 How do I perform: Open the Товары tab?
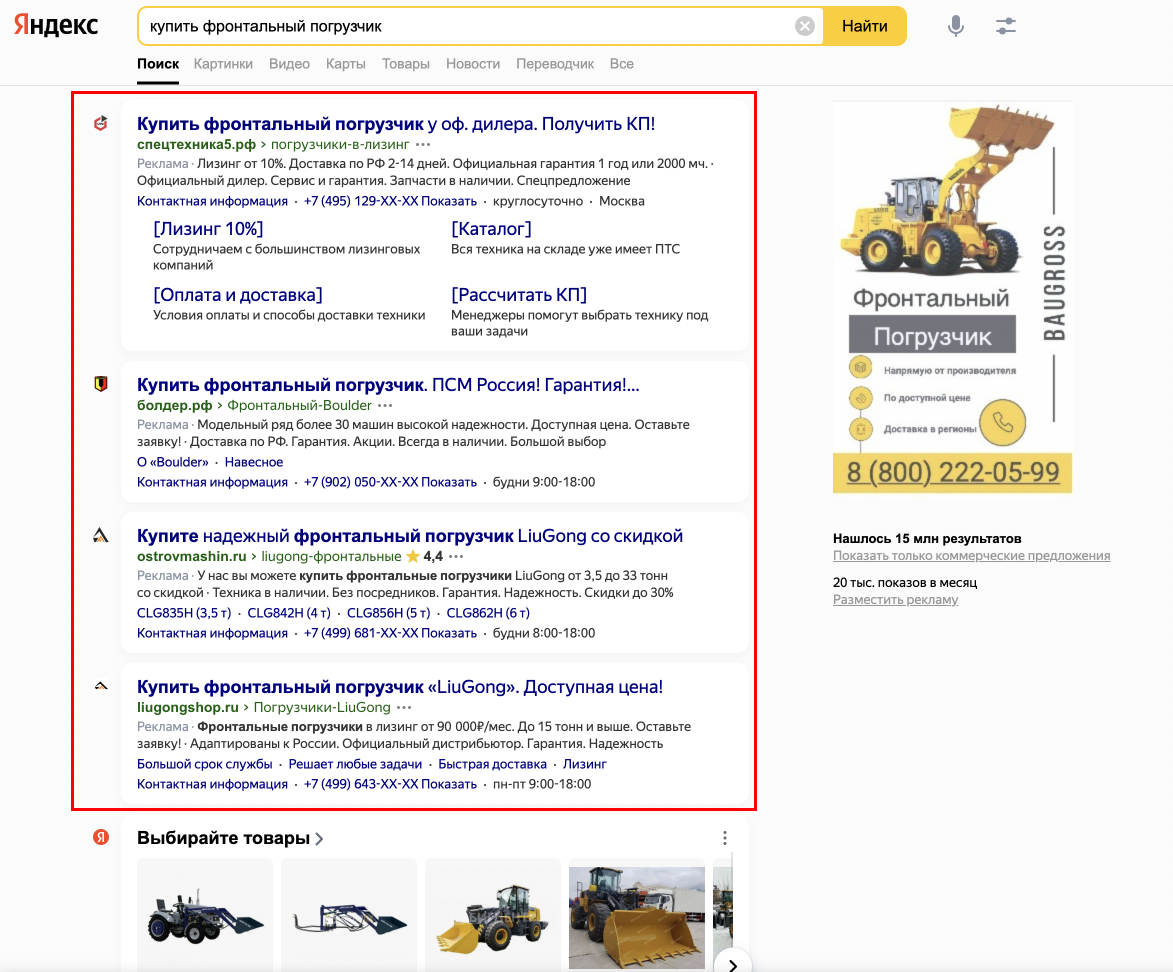point(405,63)
